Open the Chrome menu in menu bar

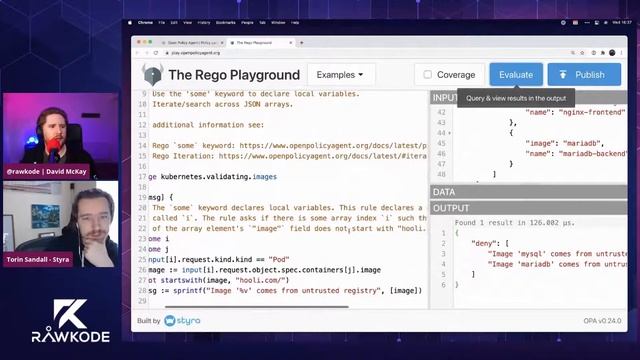click(145, 23)
